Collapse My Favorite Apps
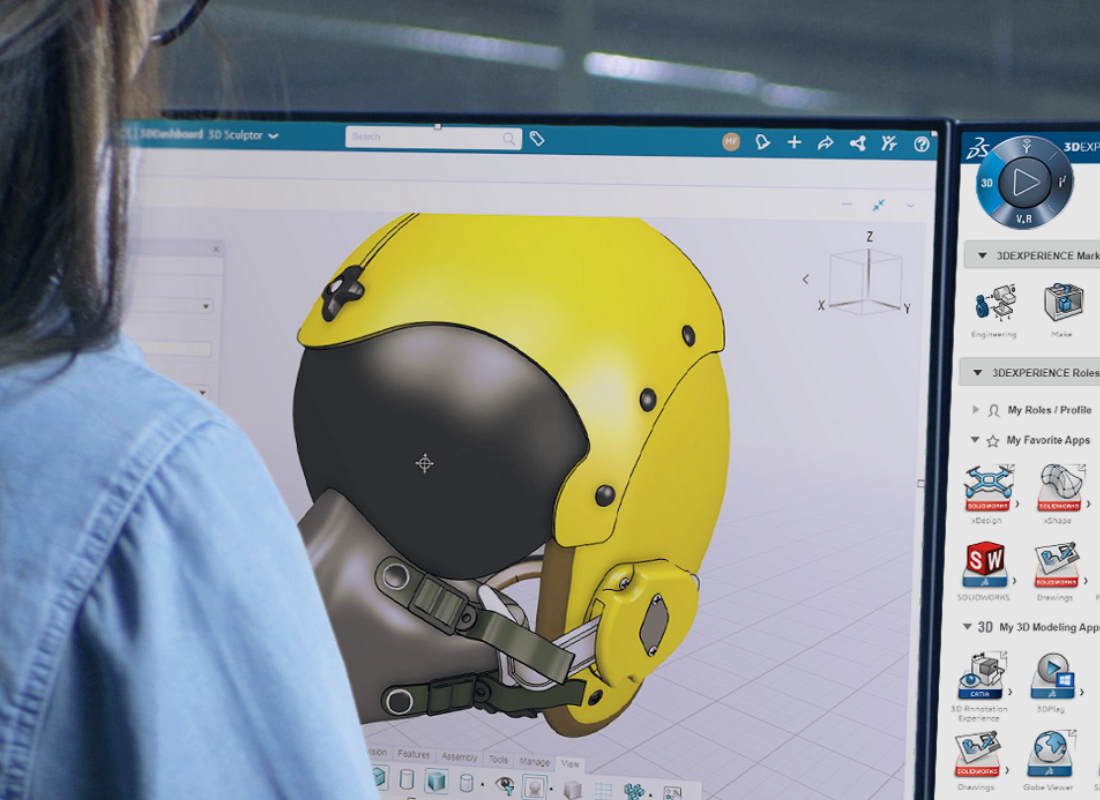 pos(974,439)
